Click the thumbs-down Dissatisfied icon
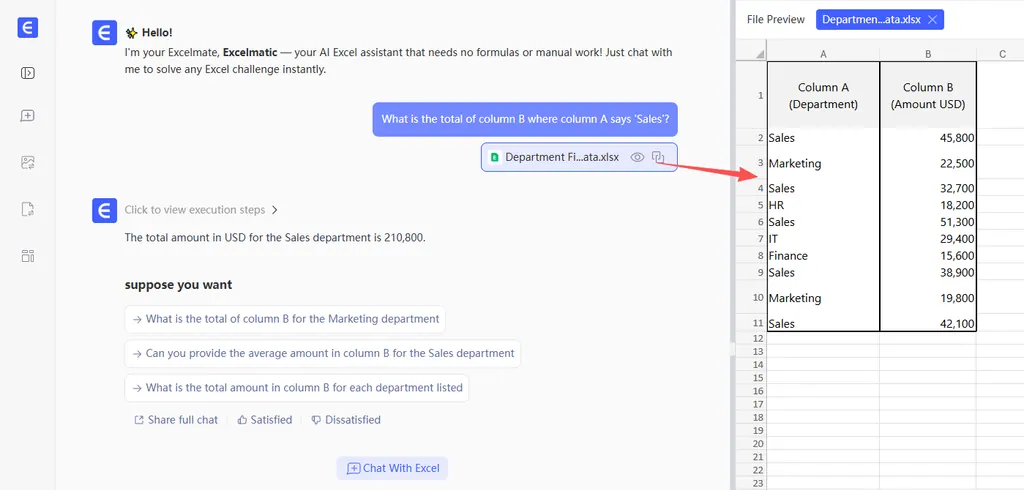 point(317,420)
